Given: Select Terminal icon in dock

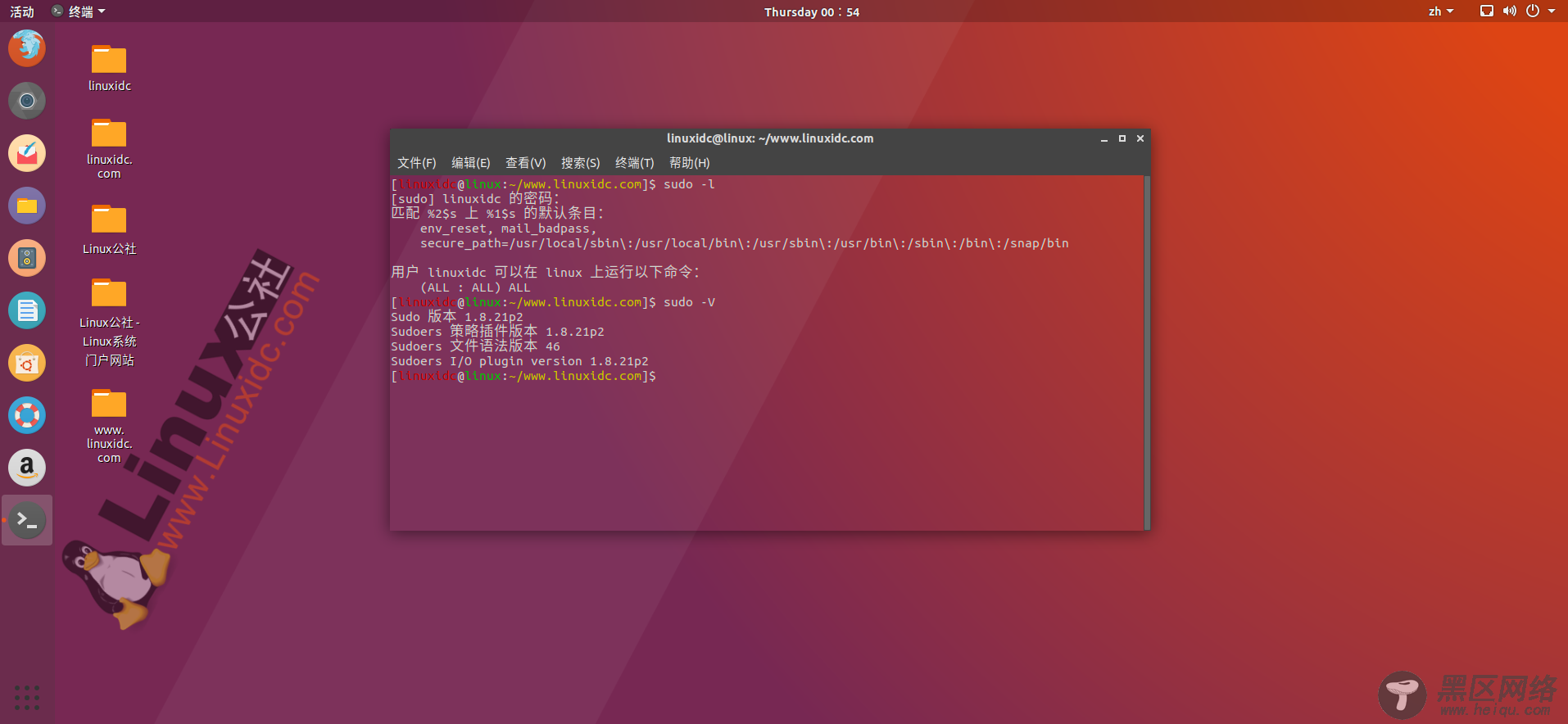Looking at the screenshot, I should [27, 520].
